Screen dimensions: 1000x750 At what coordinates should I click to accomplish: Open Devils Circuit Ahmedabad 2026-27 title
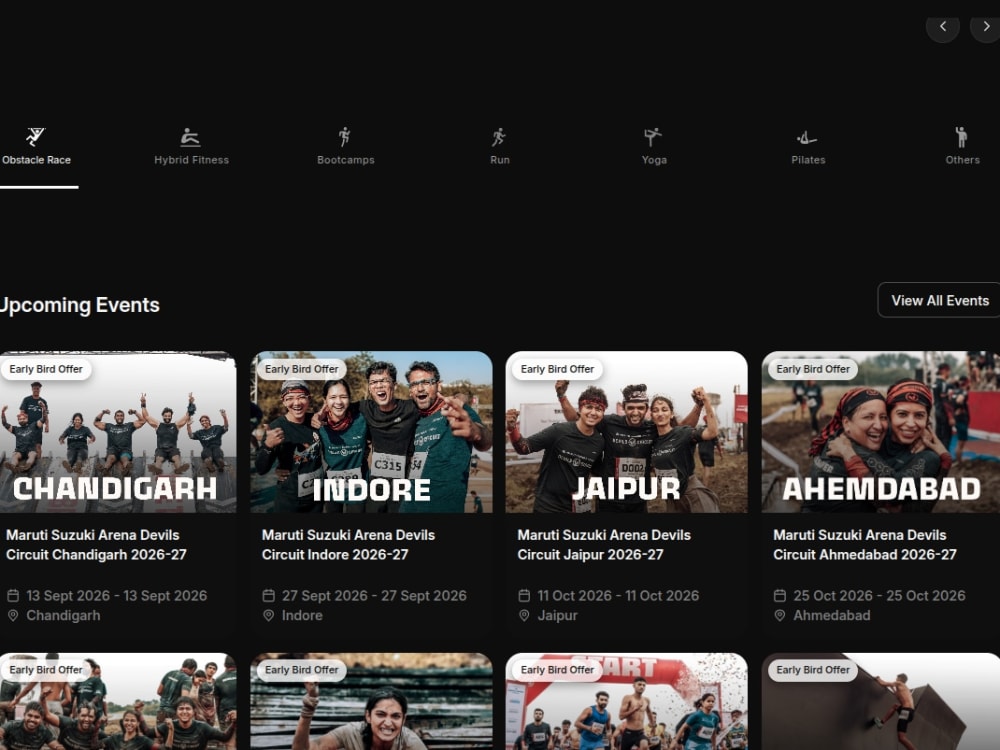coord(865,545)
